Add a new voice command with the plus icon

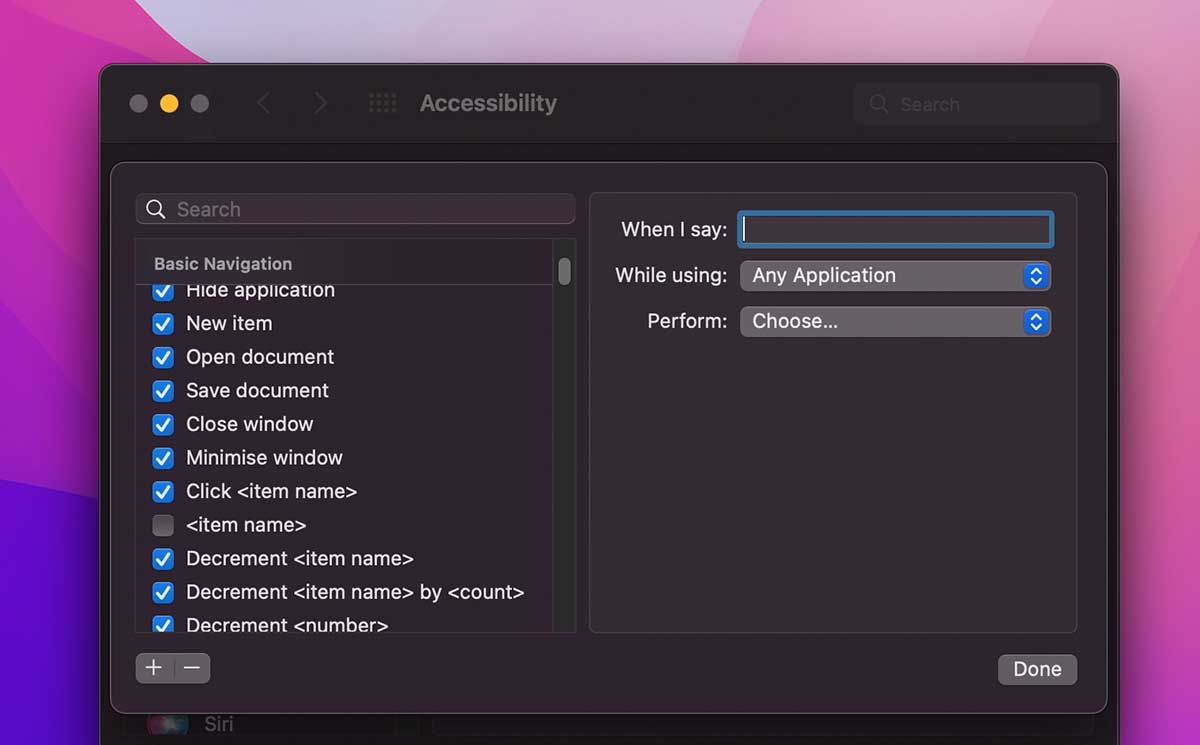tap(153, 667)
